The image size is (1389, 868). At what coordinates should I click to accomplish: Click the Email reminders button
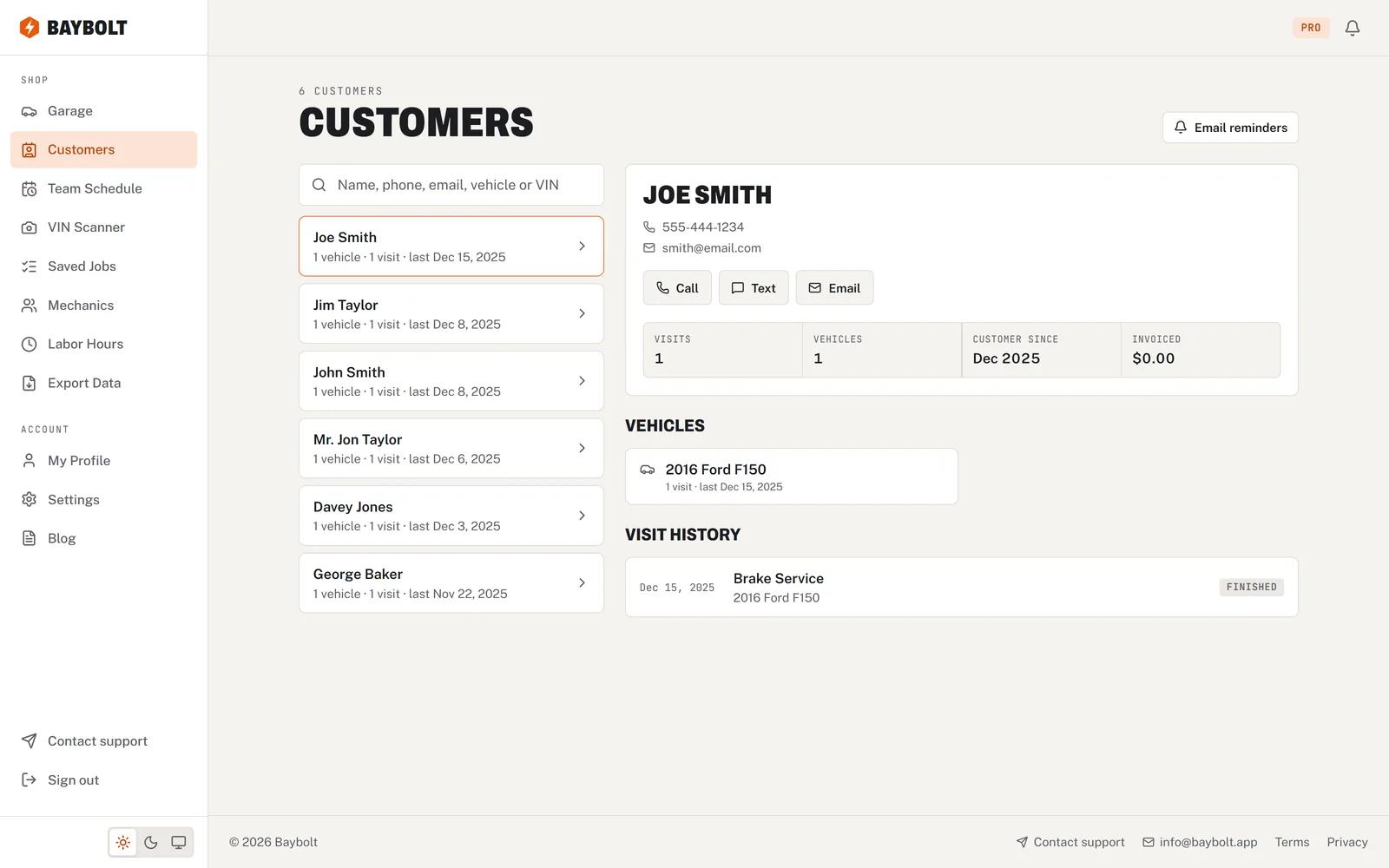coord(1230,128)
